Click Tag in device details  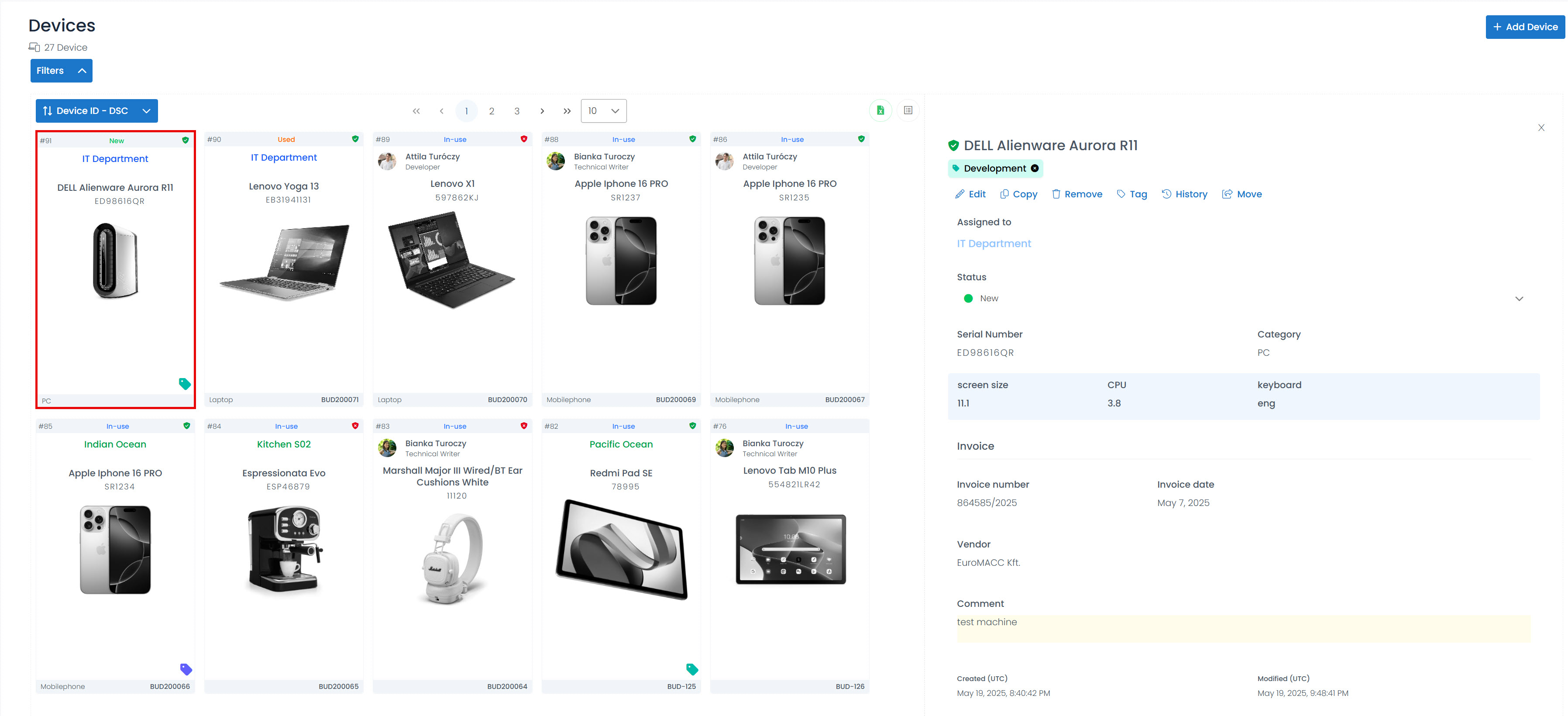tap(1131, 194)
